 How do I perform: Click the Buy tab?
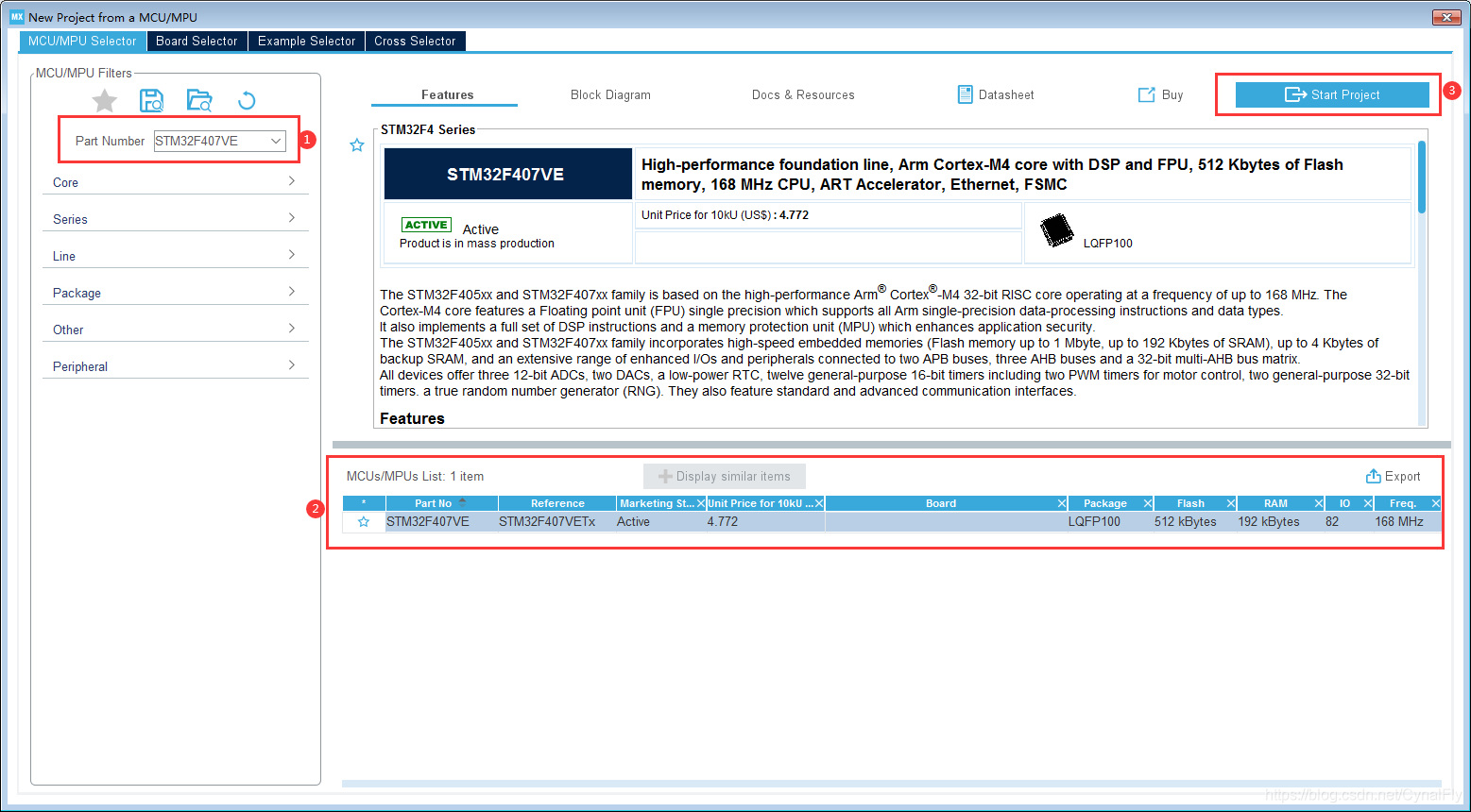click(x=1160, y=94)
